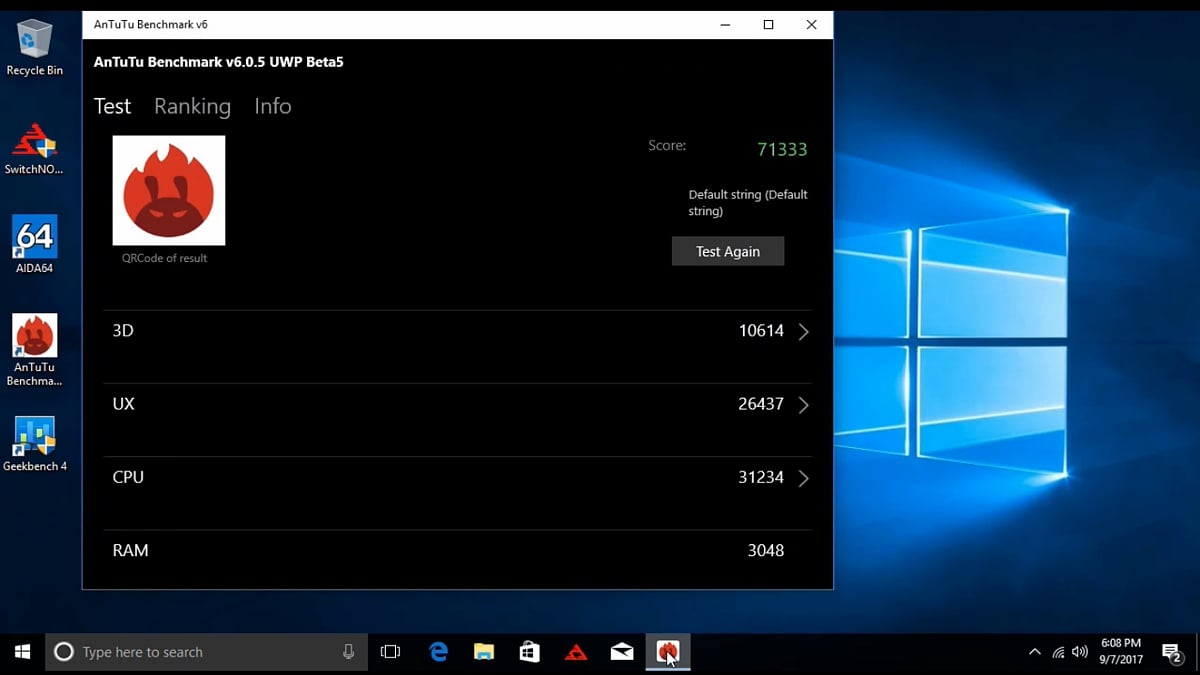Image resolution: width=1200 pixels, height=675 pixels.
Task: Click the CPU score value 31234
Action: [761, 477]
